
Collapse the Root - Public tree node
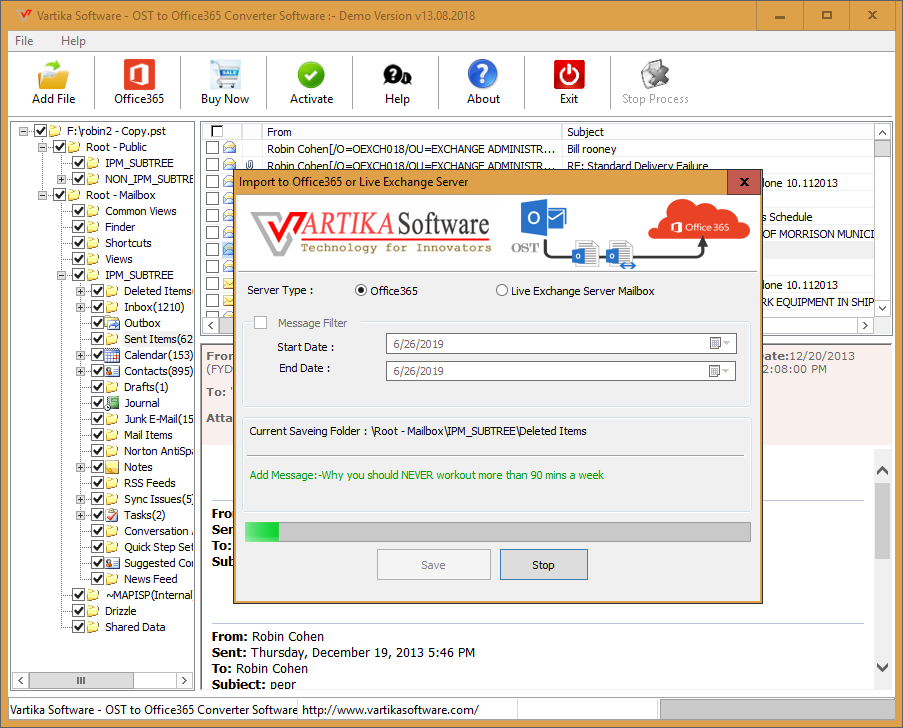(42, 147)
